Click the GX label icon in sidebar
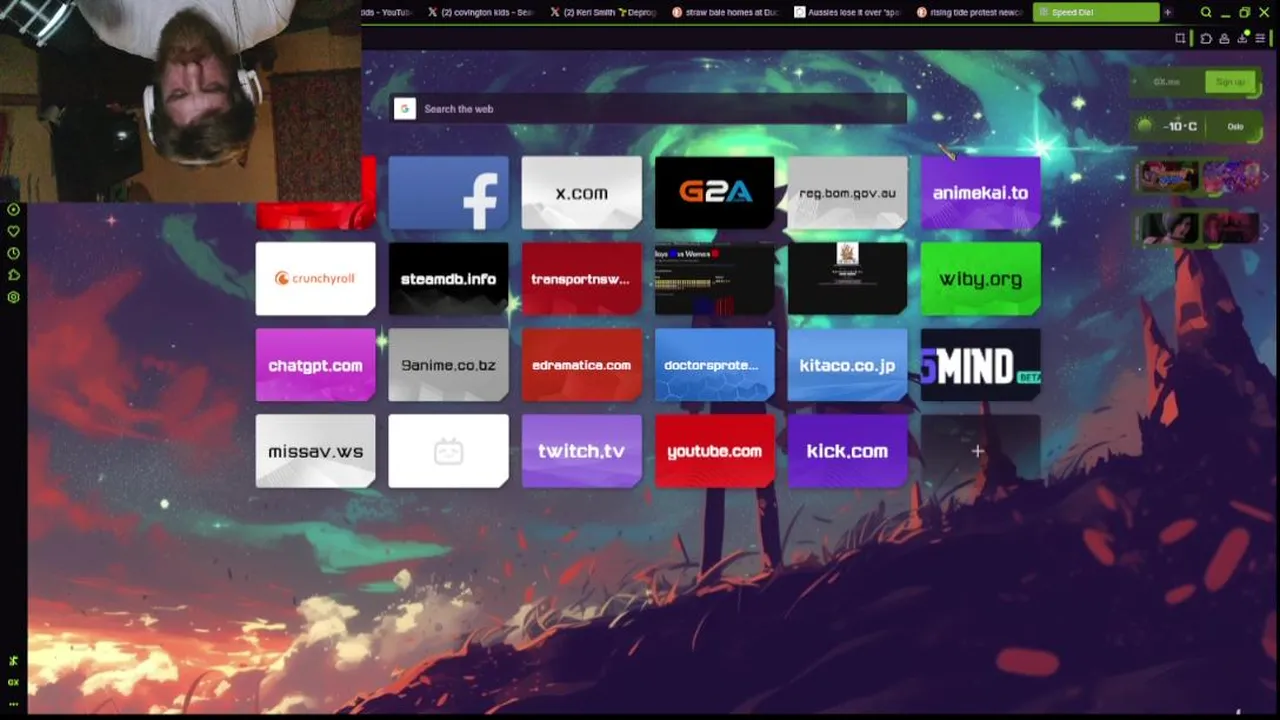This screenshot has width=1280, height=720. coord(13,683)
